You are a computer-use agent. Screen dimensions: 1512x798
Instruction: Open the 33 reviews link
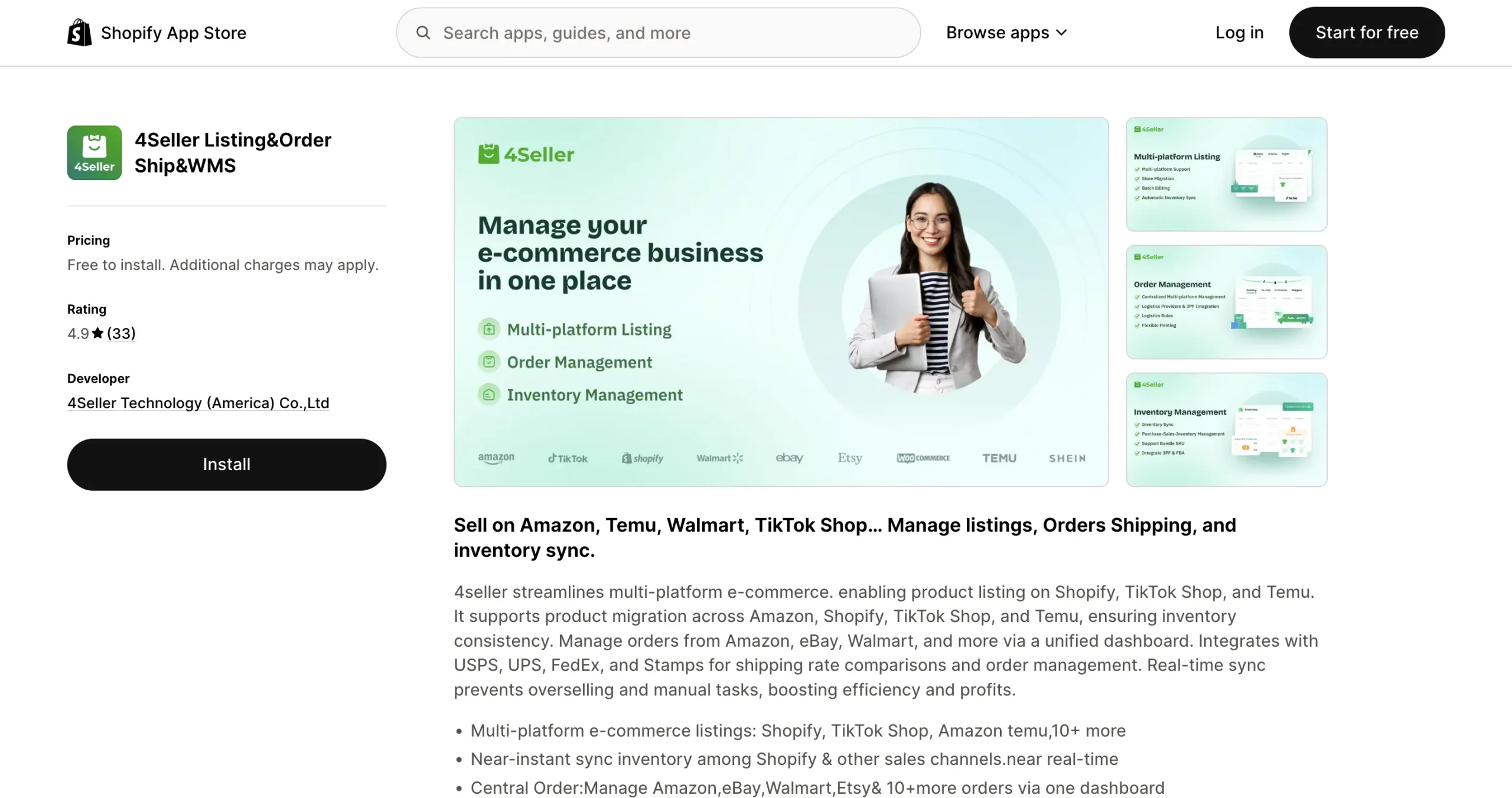121,333
